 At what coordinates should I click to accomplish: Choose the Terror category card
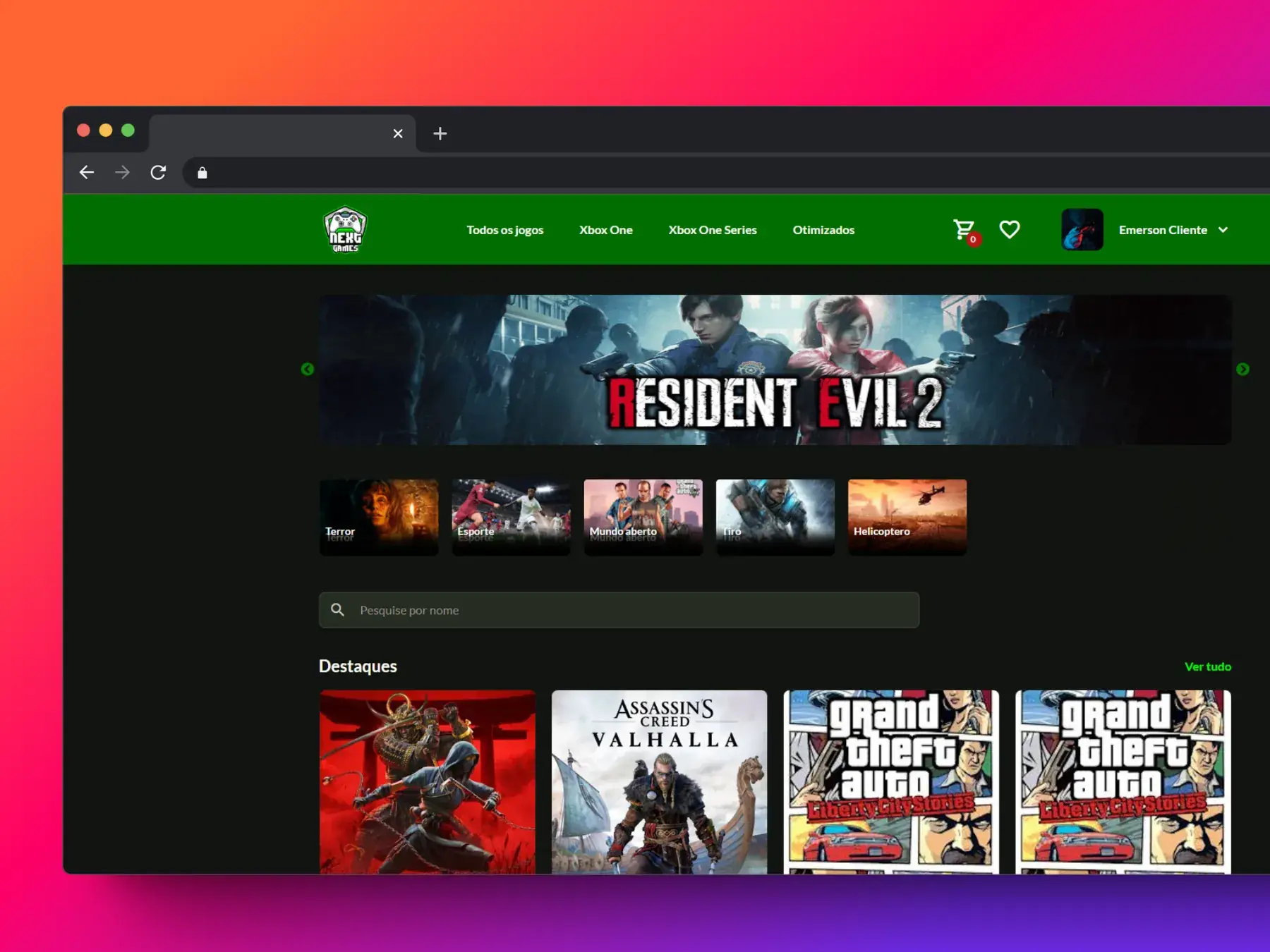pos(379,517)
